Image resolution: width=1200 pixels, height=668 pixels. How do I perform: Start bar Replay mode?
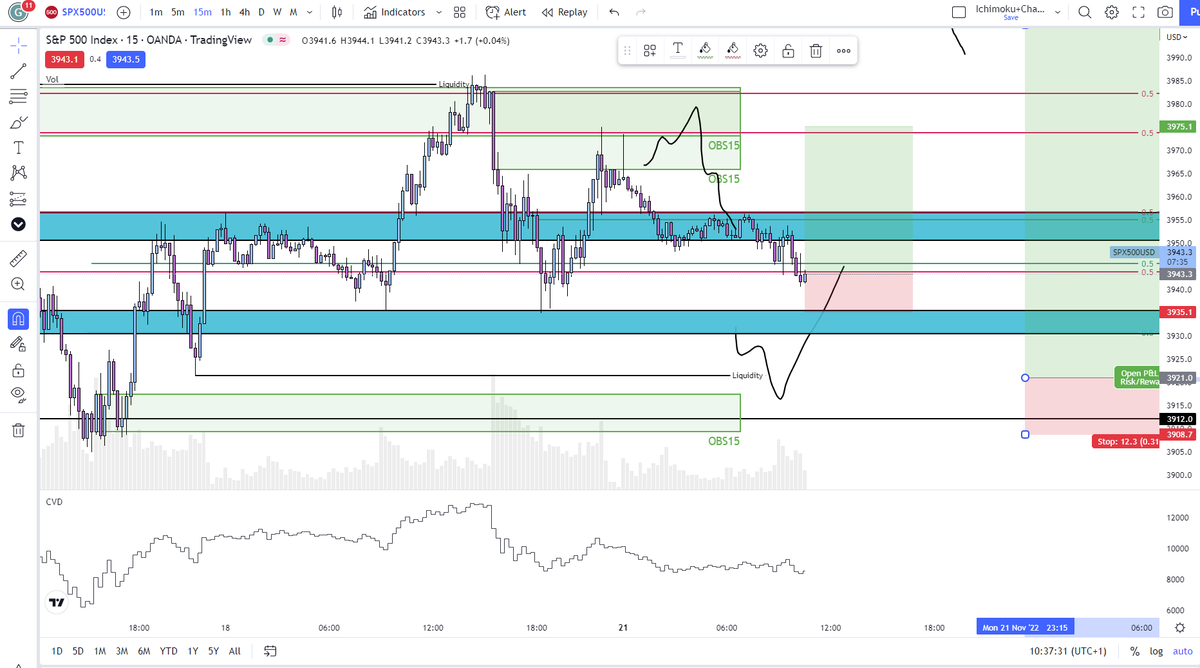tap(564, 12)
